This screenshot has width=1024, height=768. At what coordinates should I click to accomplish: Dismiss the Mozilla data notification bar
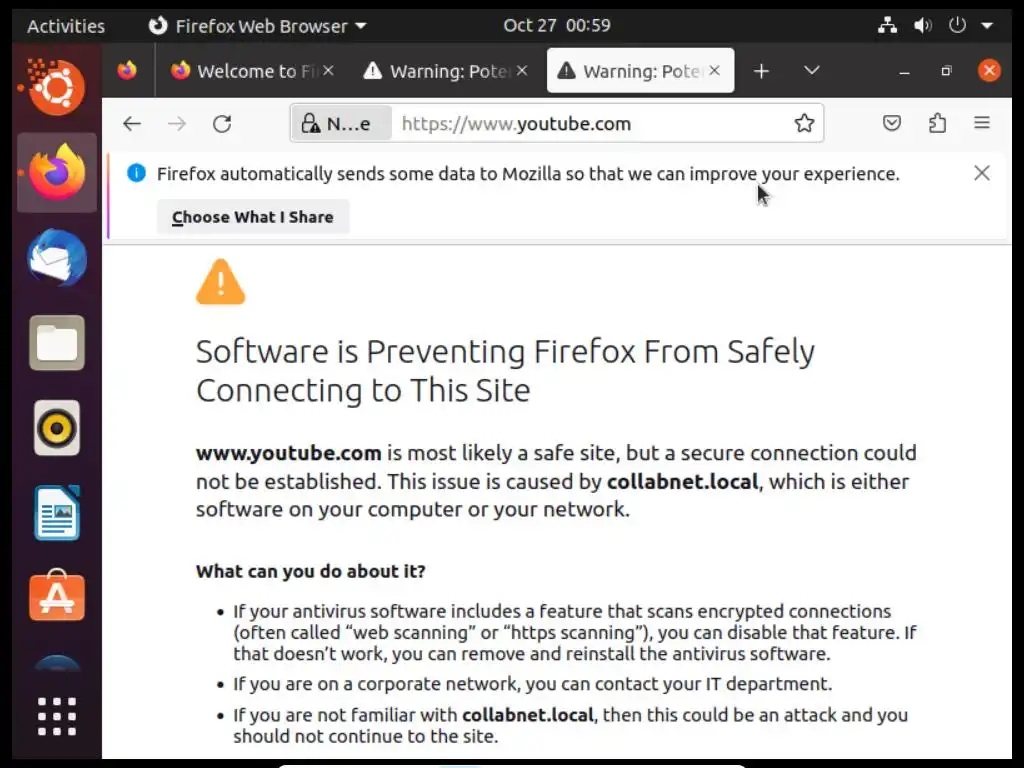pos(982,173)
